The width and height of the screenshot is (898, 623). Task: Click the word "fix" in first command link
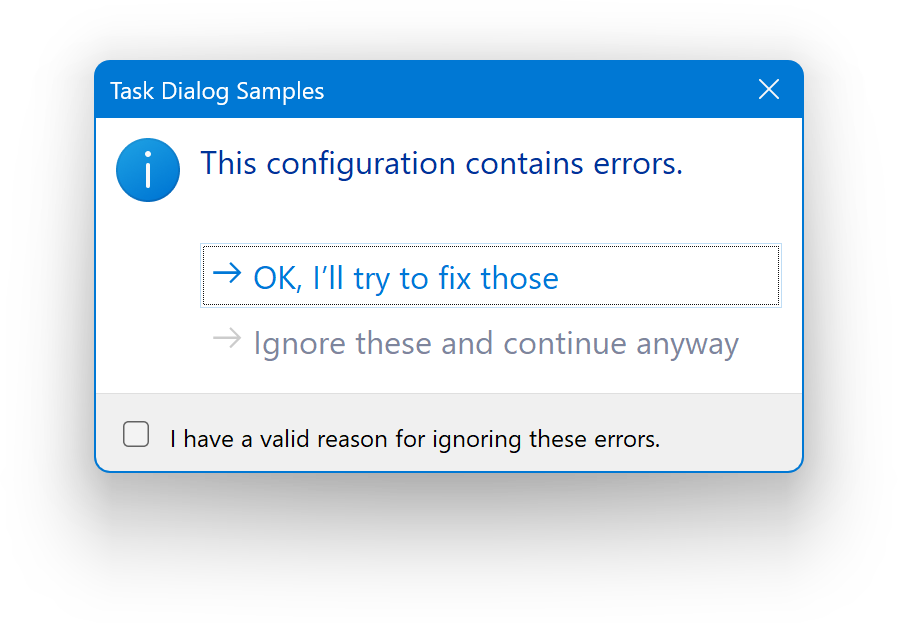(x=454, y=277)
